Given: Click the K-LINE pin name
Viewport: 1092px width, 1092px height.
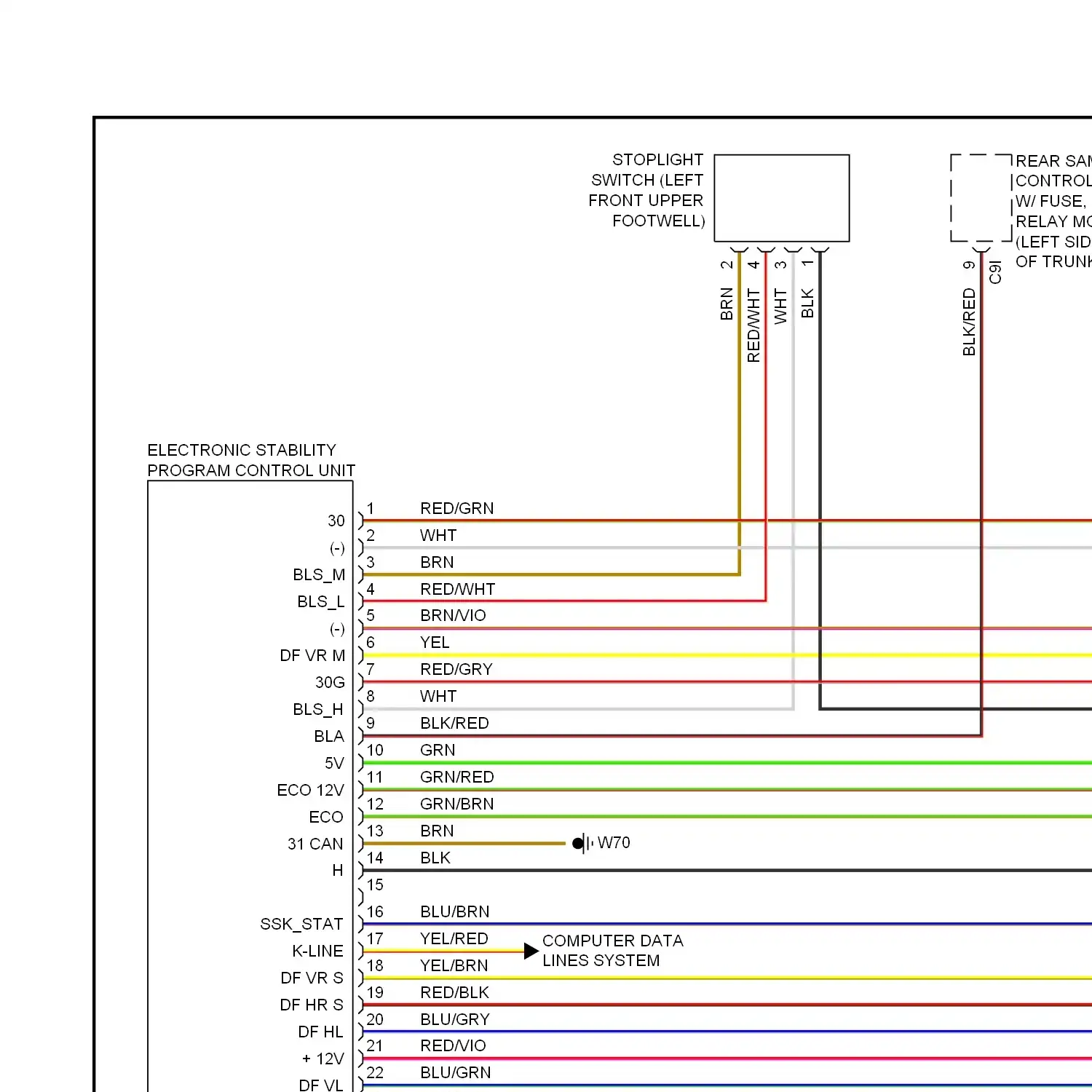Looking at the screenshot, I should (317, 951).
